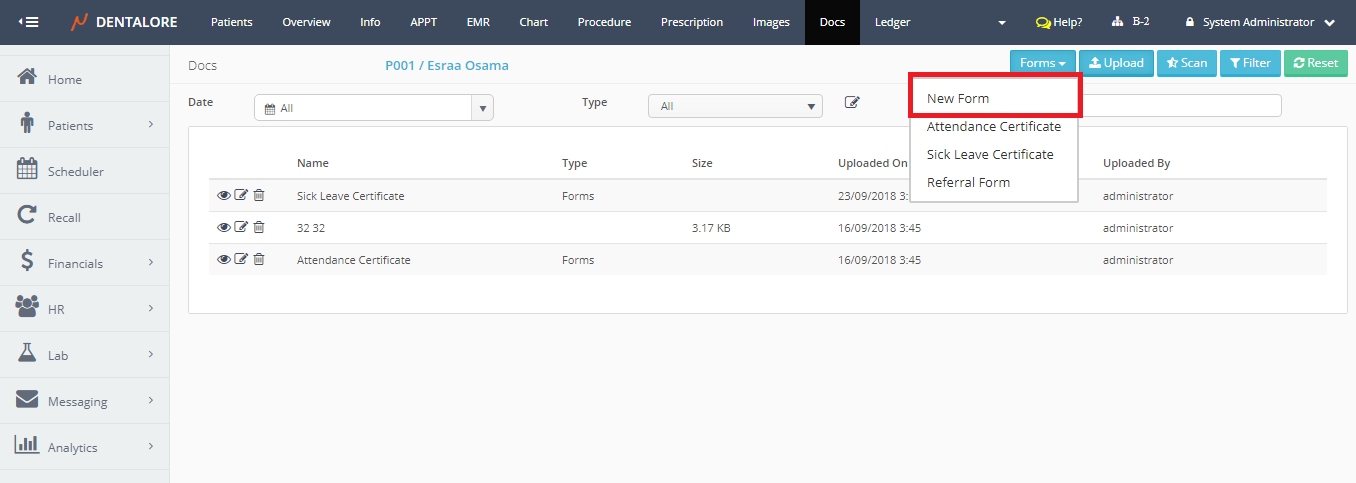Open the Scheduler calendar in sidebar
The image size is (1356, 483).
tap(75, 171)
